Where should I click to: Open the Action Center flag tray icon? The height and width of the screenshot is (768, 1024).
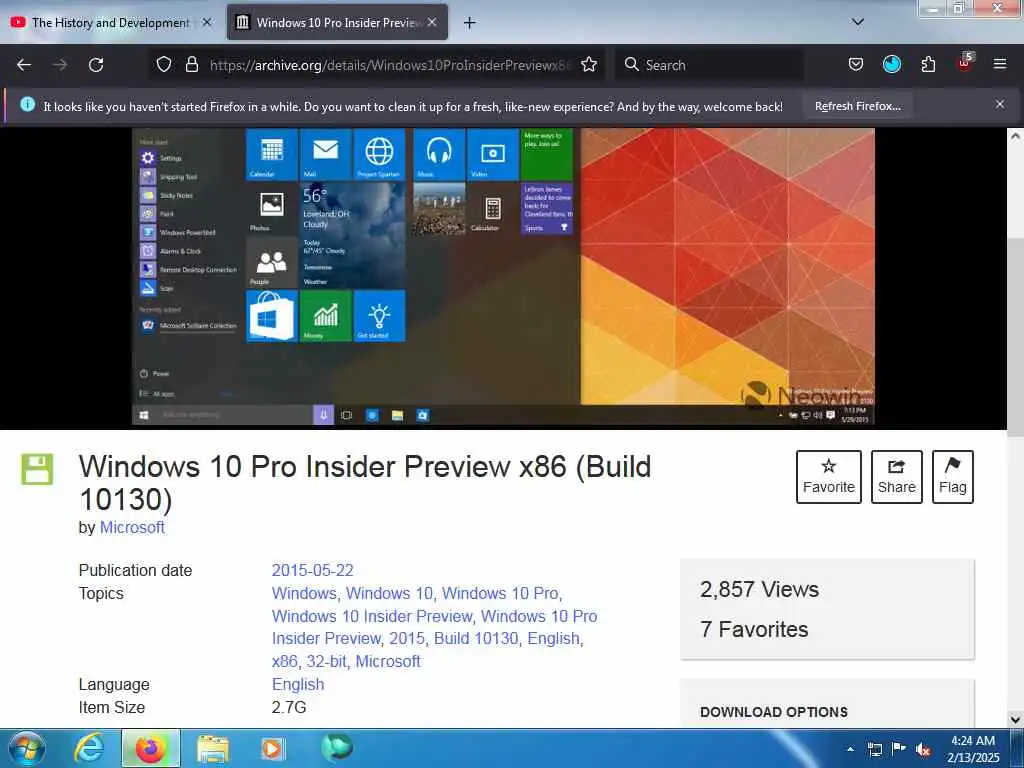point(899,748)
